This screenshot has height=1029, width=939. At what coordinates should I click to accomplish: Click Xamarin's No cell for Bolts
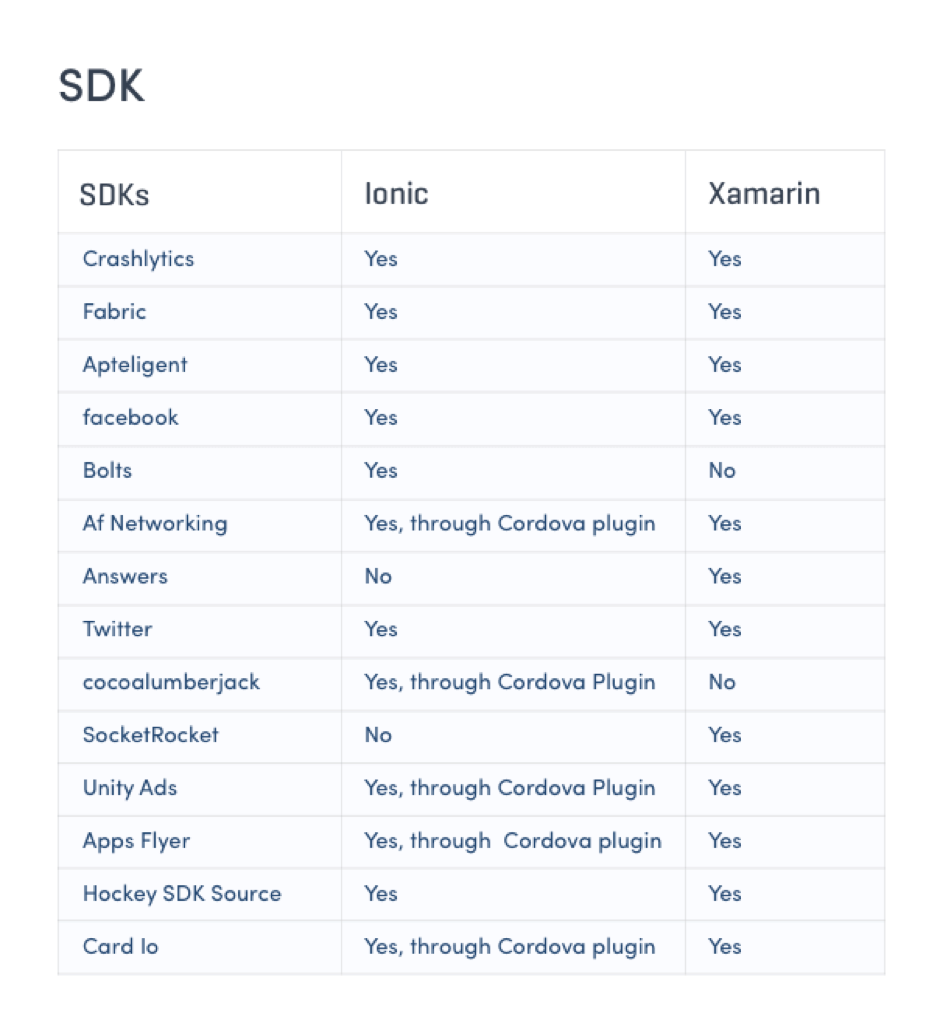pos(722,471)
